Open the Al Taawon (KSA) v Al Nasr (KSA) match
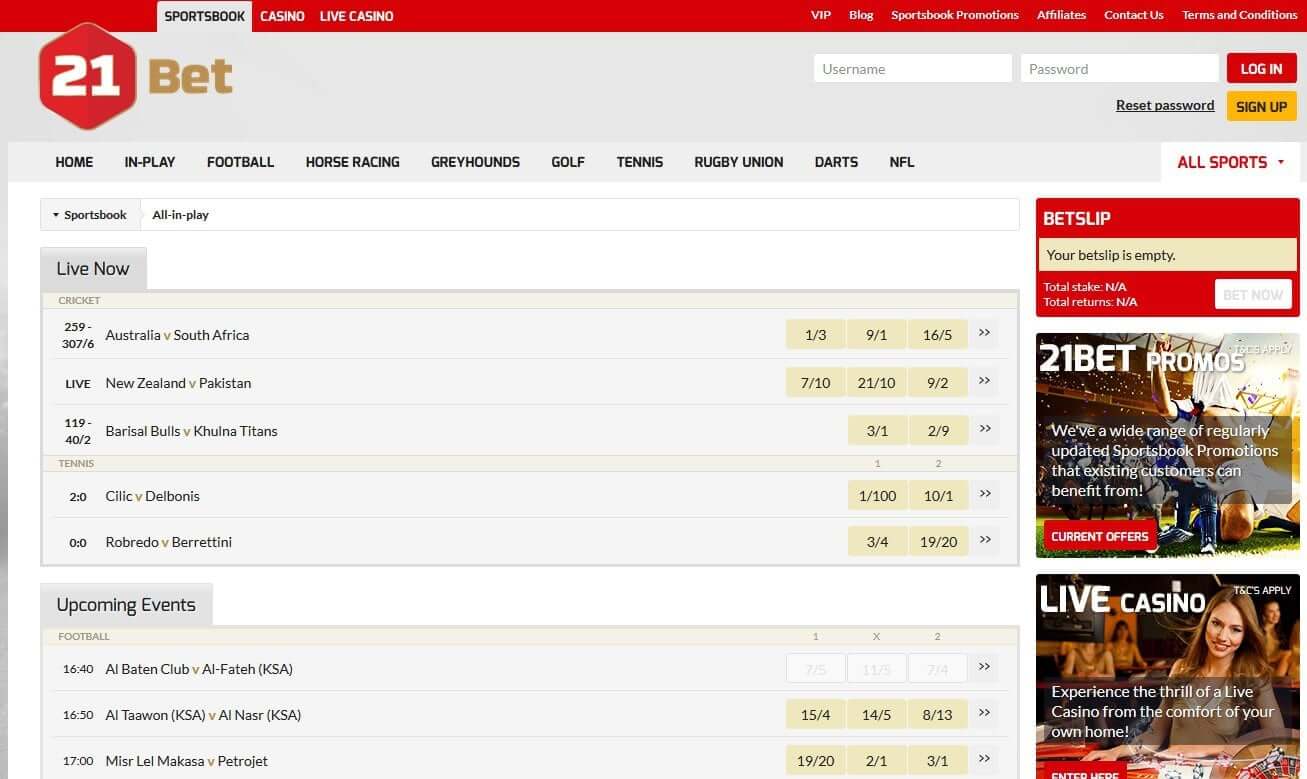Image resolution: width=1307 pixels, height=779 pixels. tap(203, 715)
